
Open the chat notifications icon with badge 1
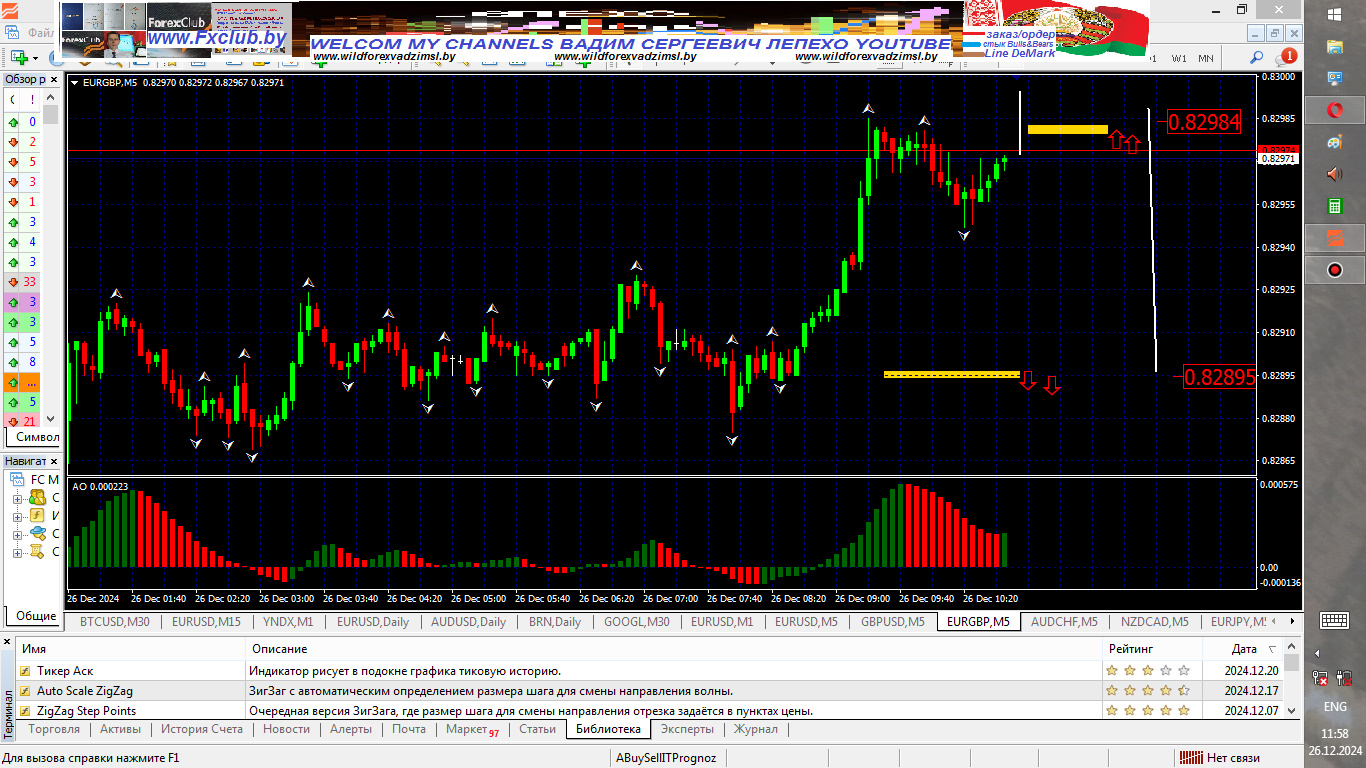(x=1285, y=58)
